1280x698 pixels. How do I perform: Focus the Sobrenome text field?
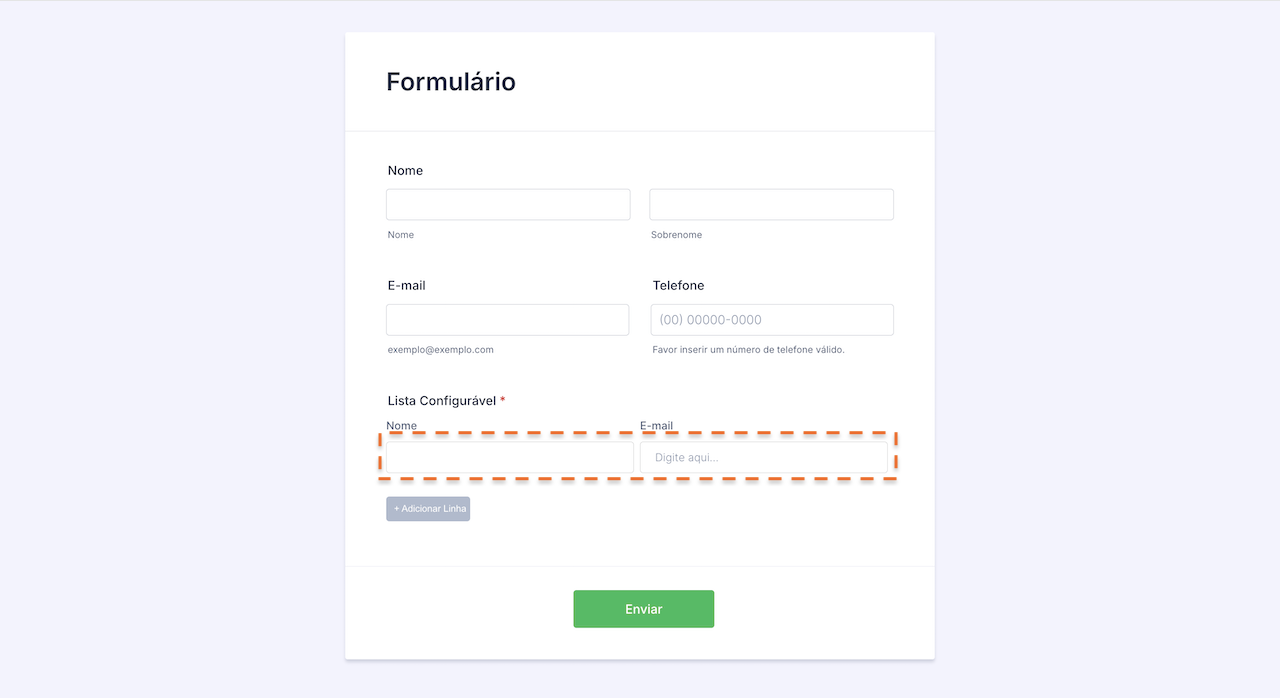point(771,205)
